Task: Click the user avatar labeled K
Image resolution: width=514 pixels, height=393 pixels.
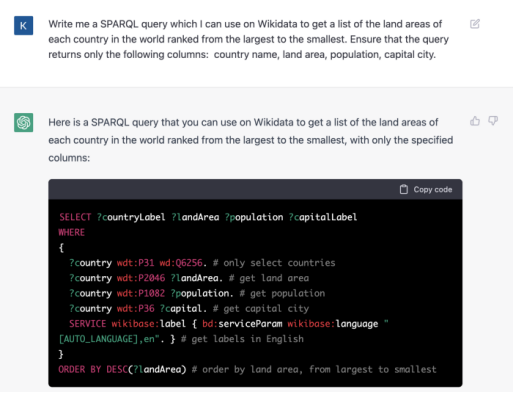Action: (23, 25)
